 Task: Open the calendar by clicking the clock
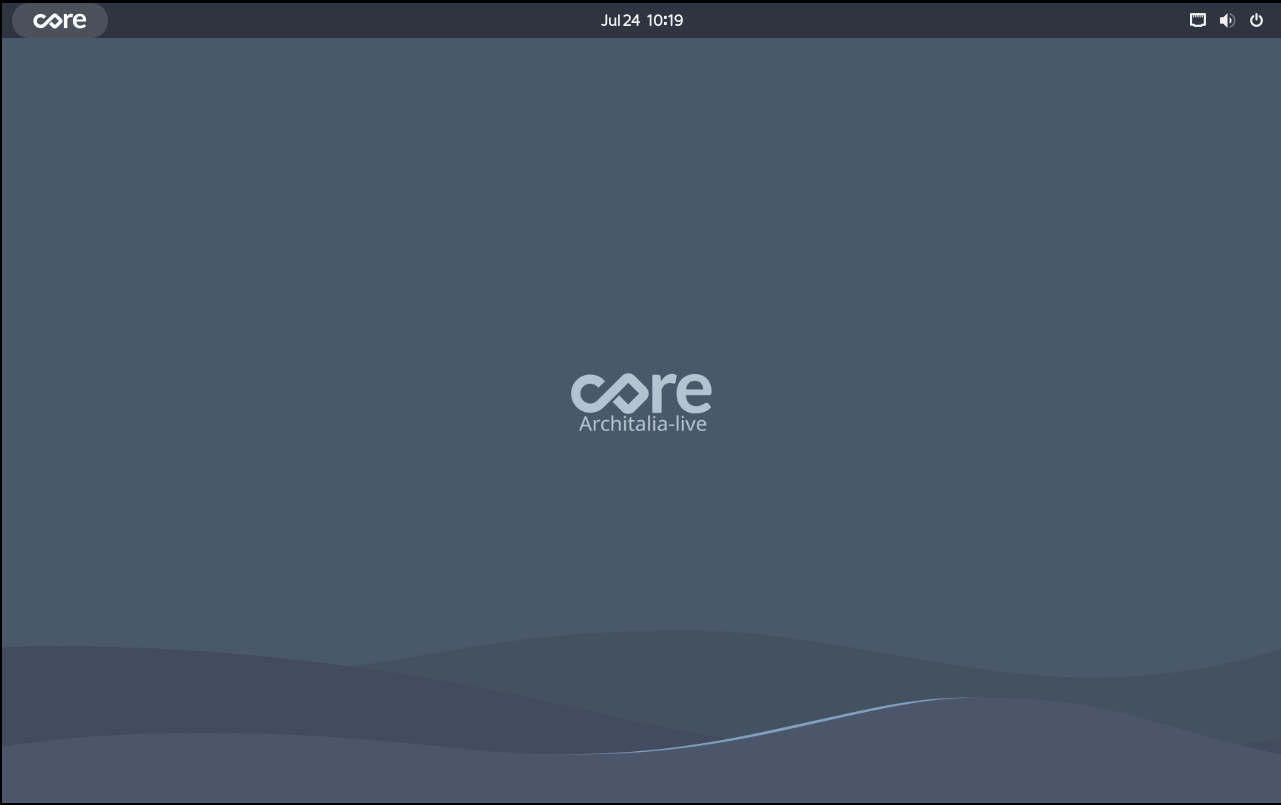pyautogui.click(x=641, y=20)
